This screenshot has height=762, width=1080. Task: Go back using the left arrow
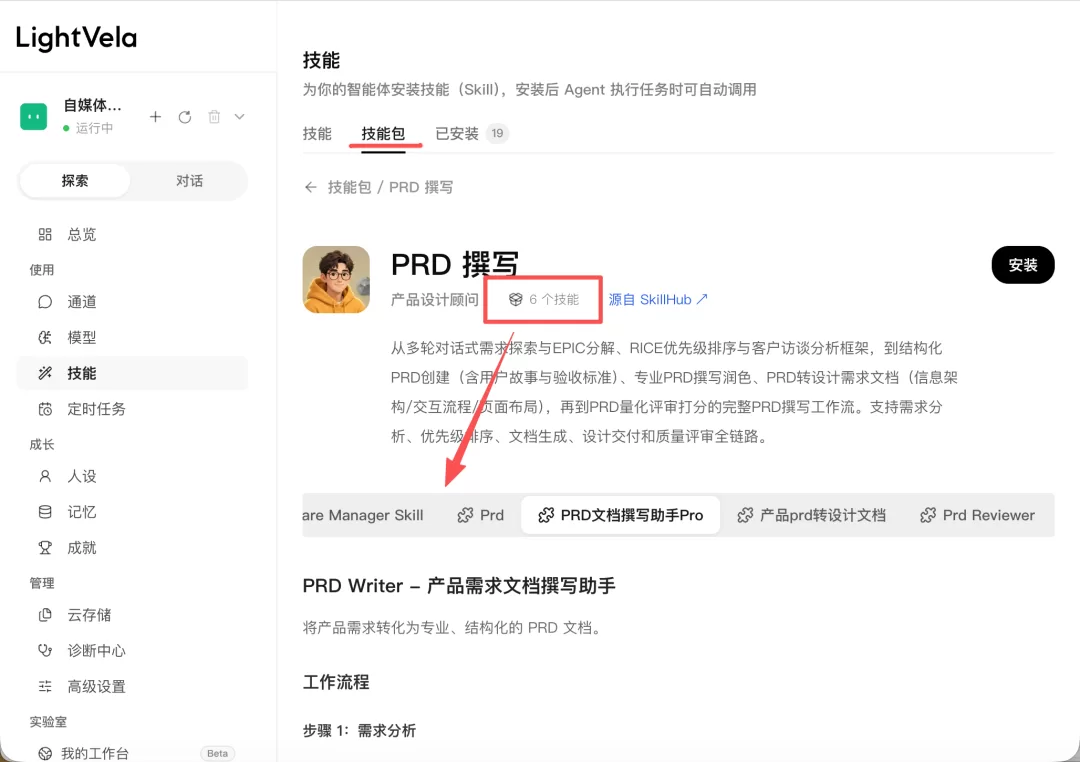[x=311, y=187]
